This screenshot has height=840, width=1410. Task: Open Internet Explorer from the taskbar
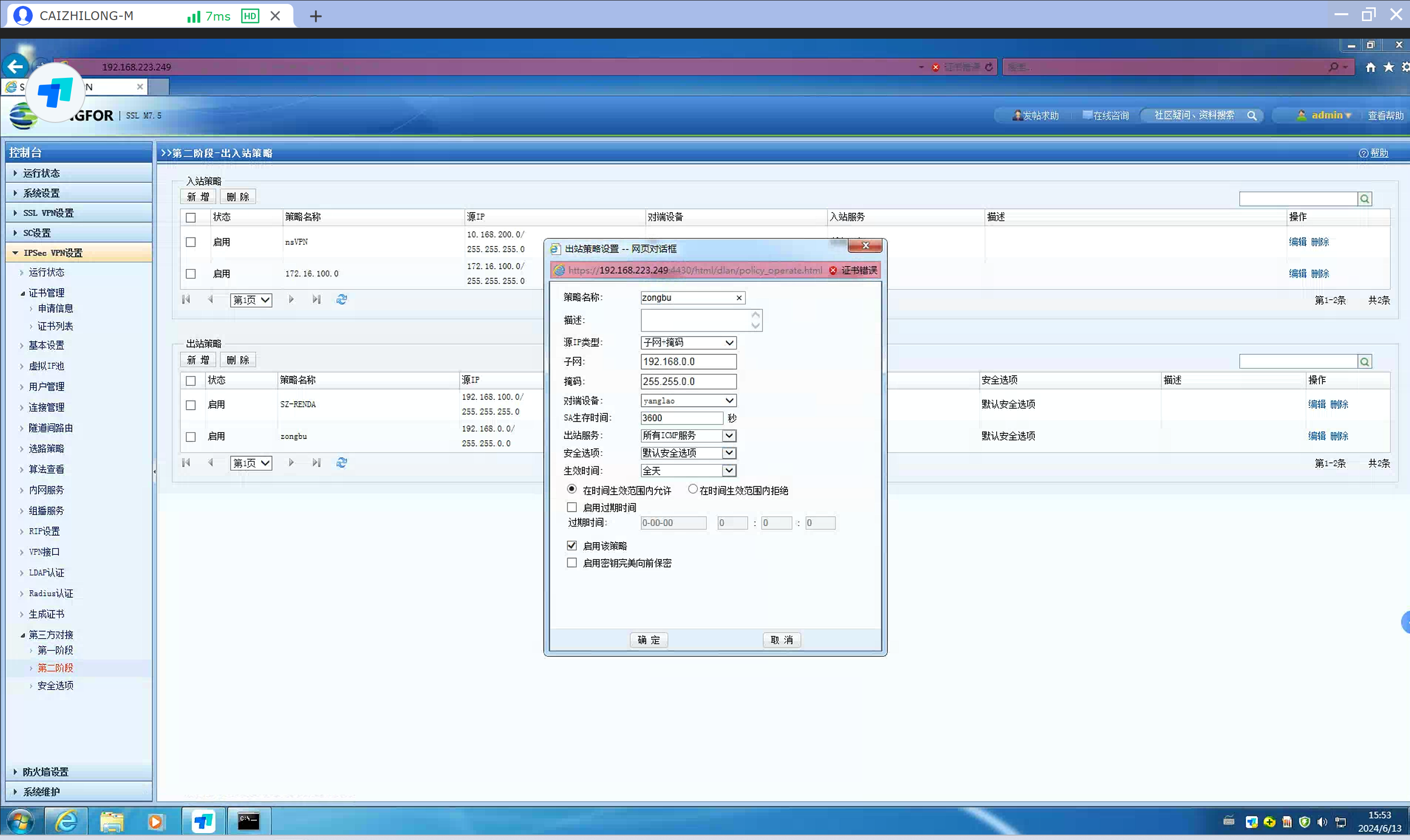(66, 821)
